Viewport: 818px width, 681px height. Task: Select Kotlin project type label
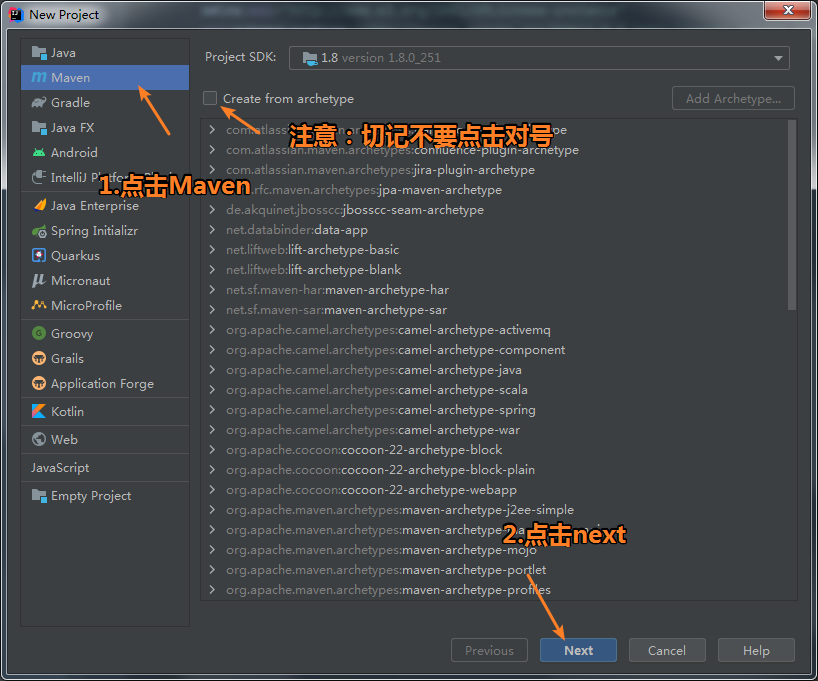pyautogui.click(x=67, y=412)
